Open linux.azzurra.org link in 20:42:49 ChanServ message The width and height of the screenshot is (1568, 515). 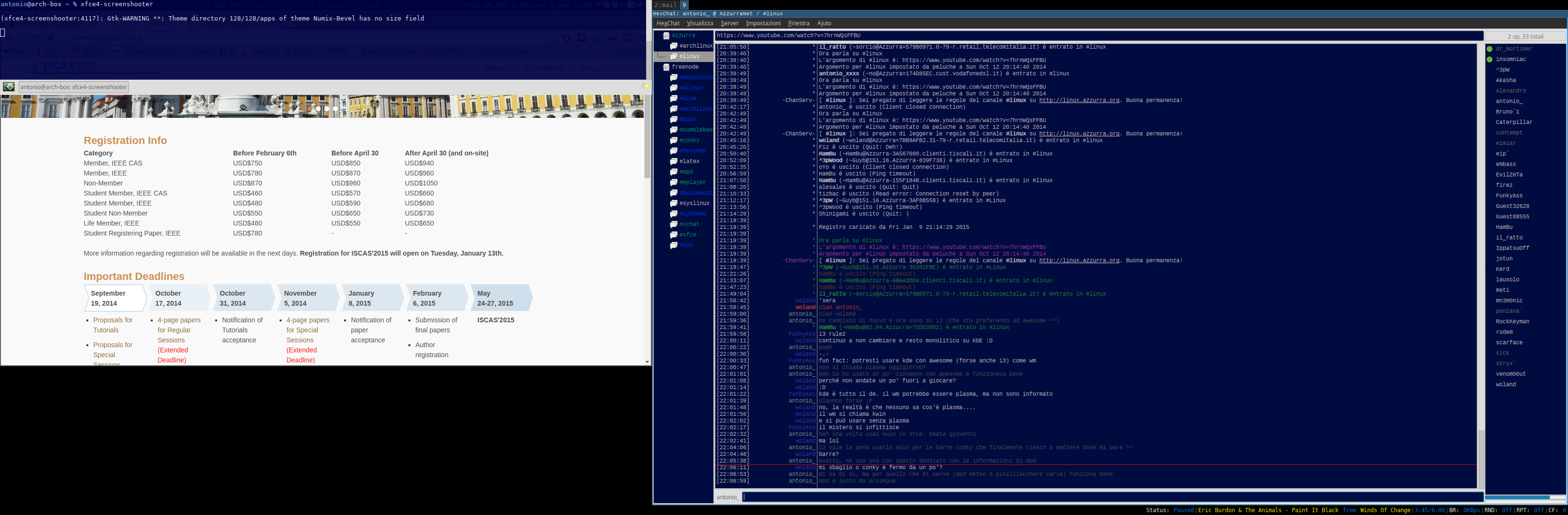pos(1078,134)
